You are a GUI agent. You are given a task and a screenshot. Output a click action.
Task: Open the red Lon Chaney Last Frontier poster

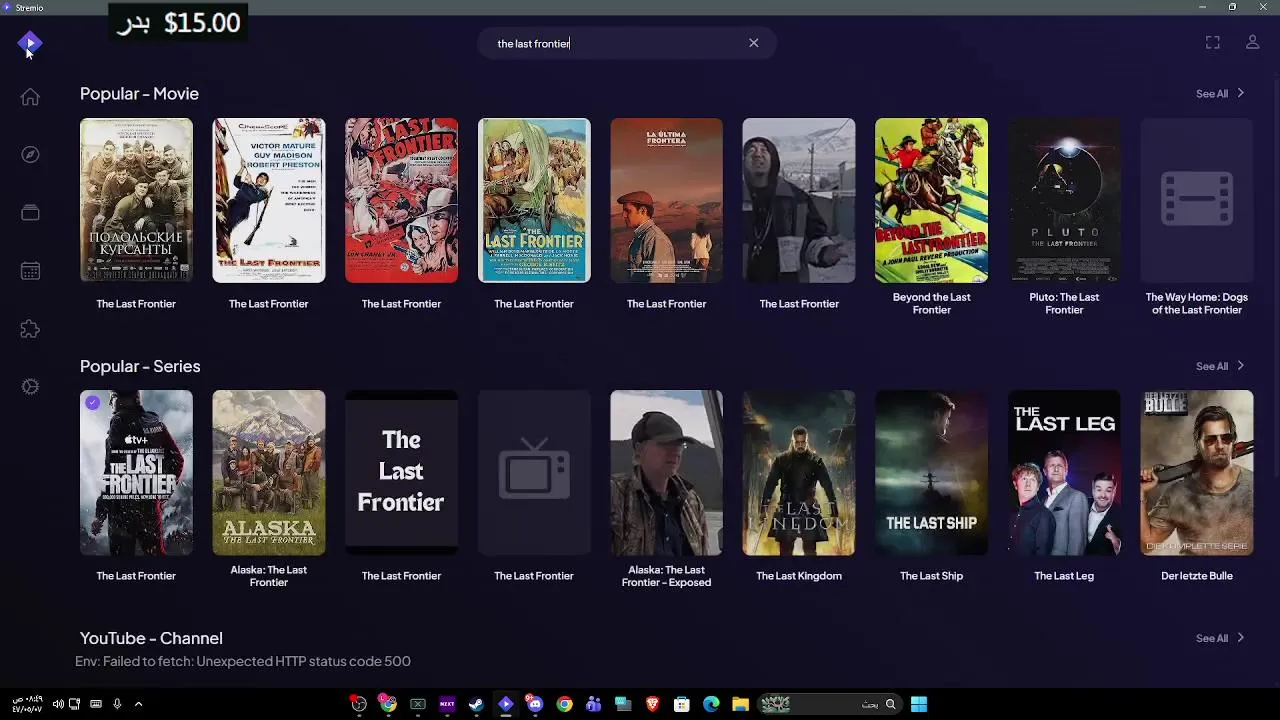point(401,200)
